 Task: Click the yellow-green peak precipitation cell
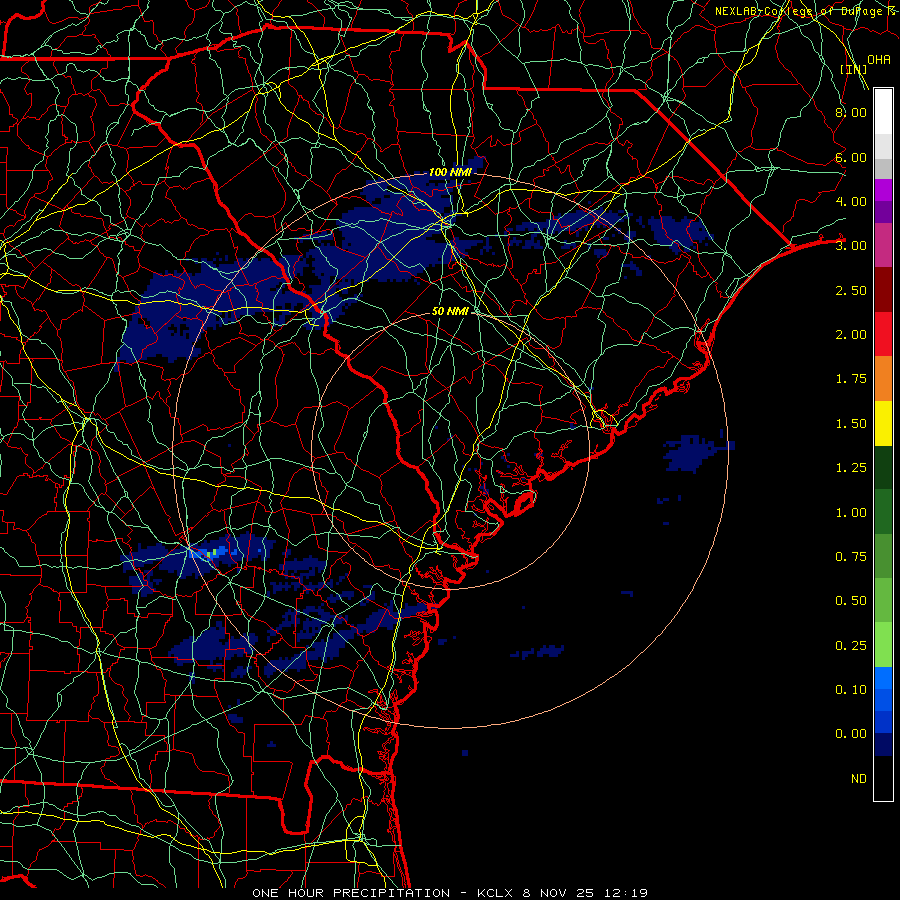212,553
